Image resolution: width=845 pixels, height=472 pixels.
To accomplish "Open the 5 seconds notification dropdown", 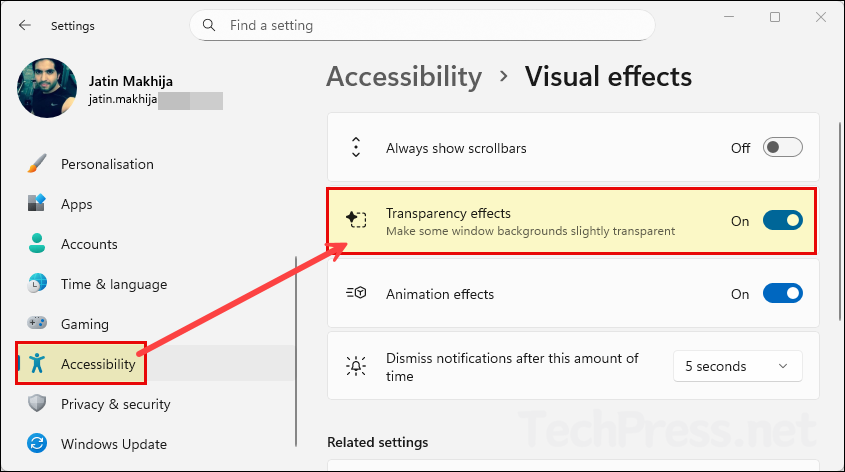I will click(x=737, y=366).
